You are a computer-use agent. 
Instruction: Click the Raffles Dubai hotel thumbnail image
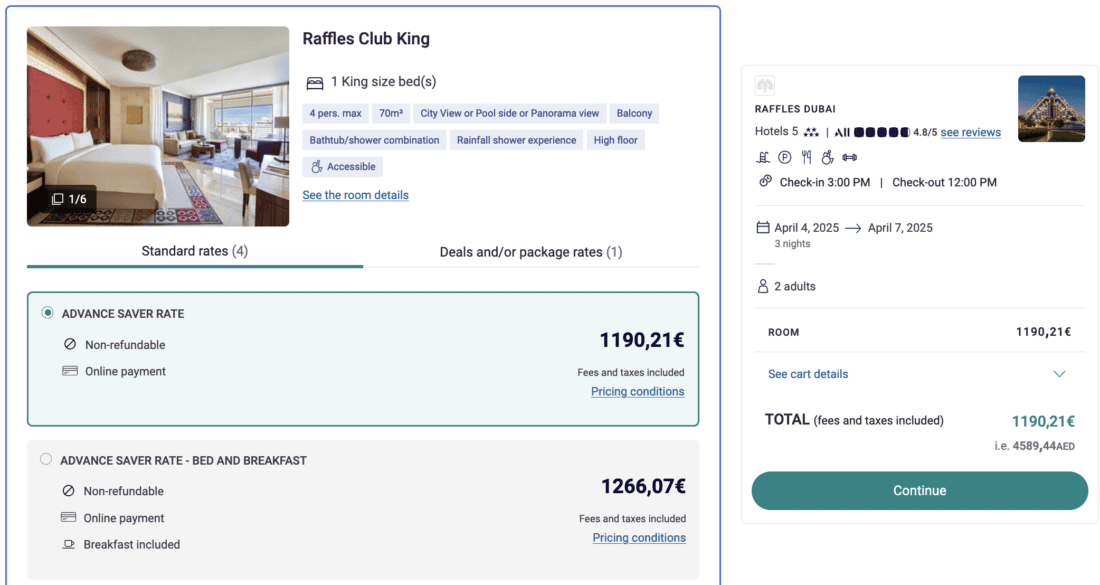1051,109
